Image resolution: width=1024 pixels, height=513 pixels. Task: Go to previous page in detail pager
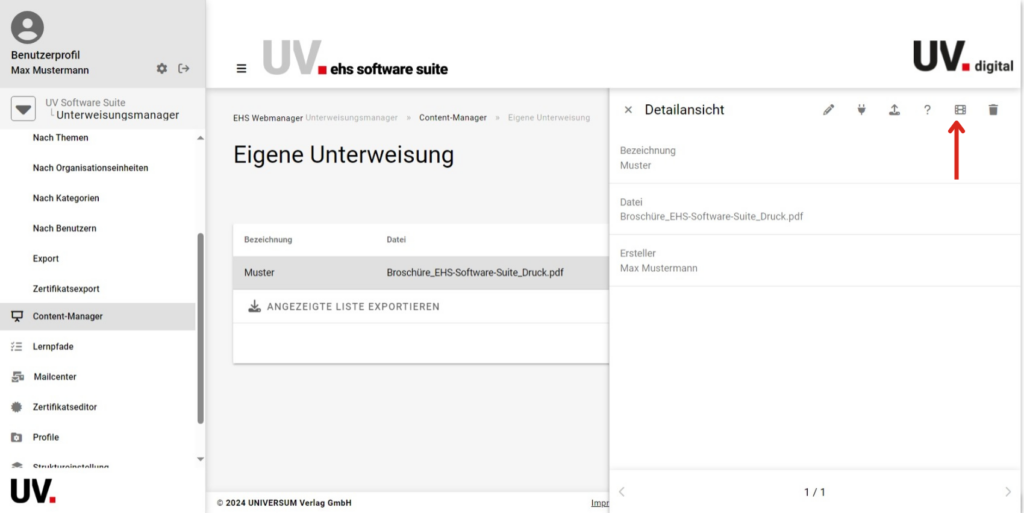pyautogui.click(x=622, y=492)
